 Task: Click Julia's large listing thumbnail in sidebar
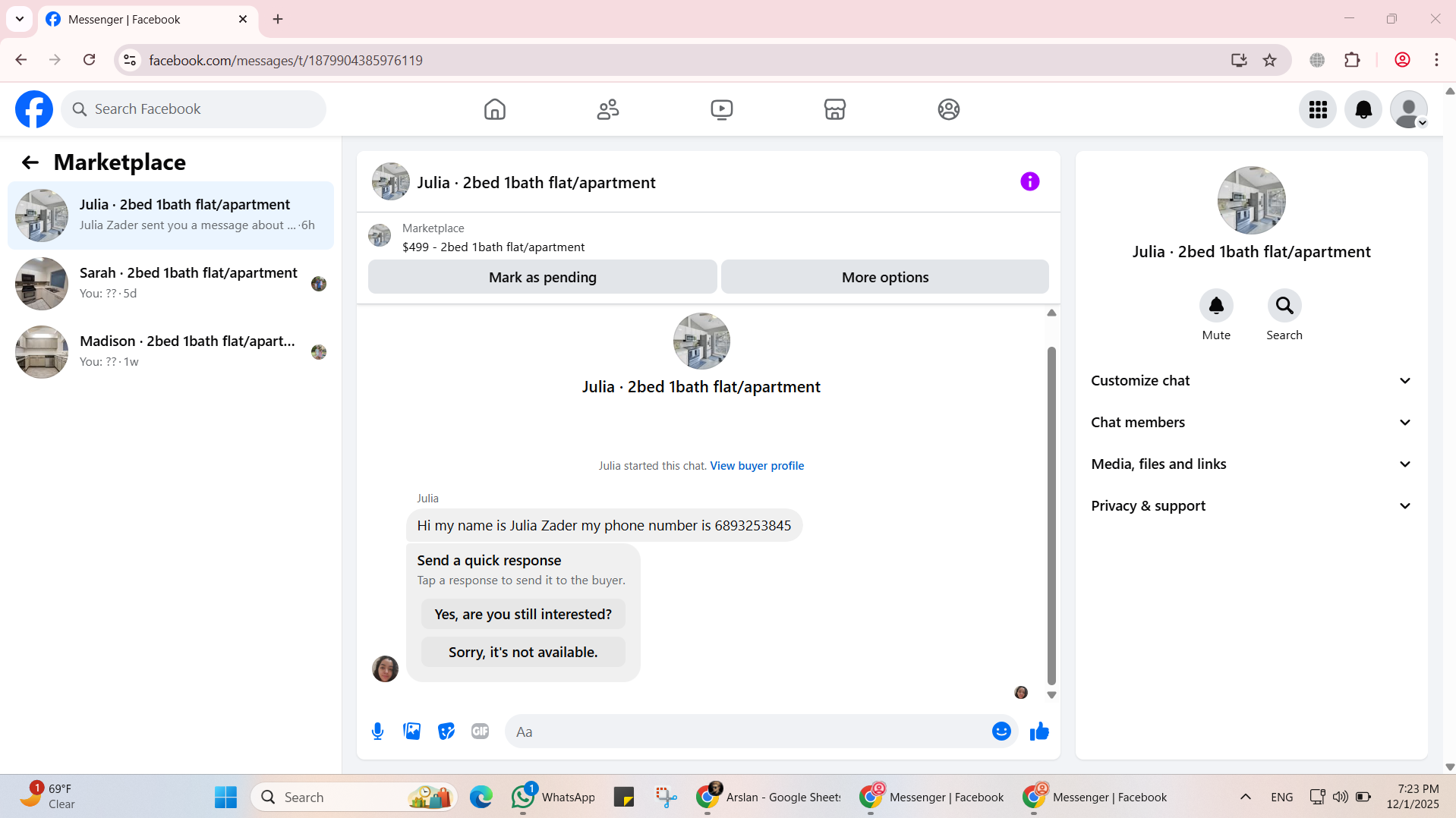[x=1252, y=200]
